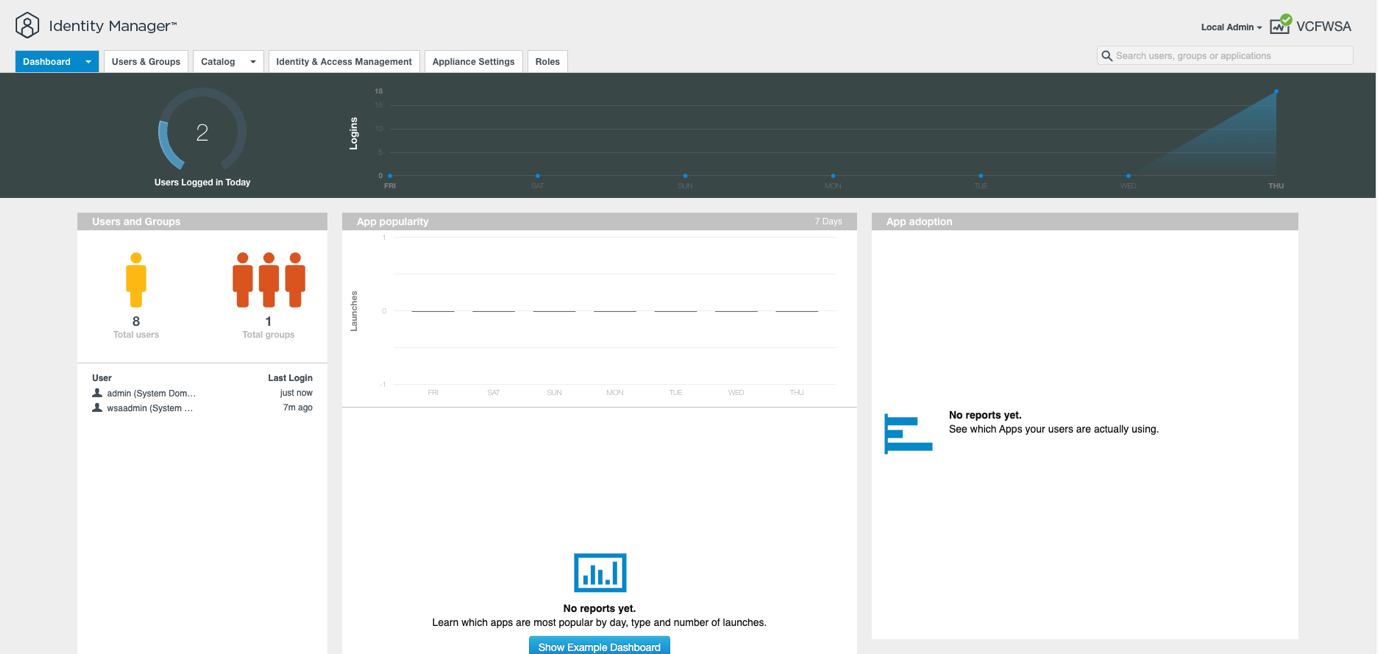Click the Launches axis label
1378x654 pixels.
coord(354,311)
